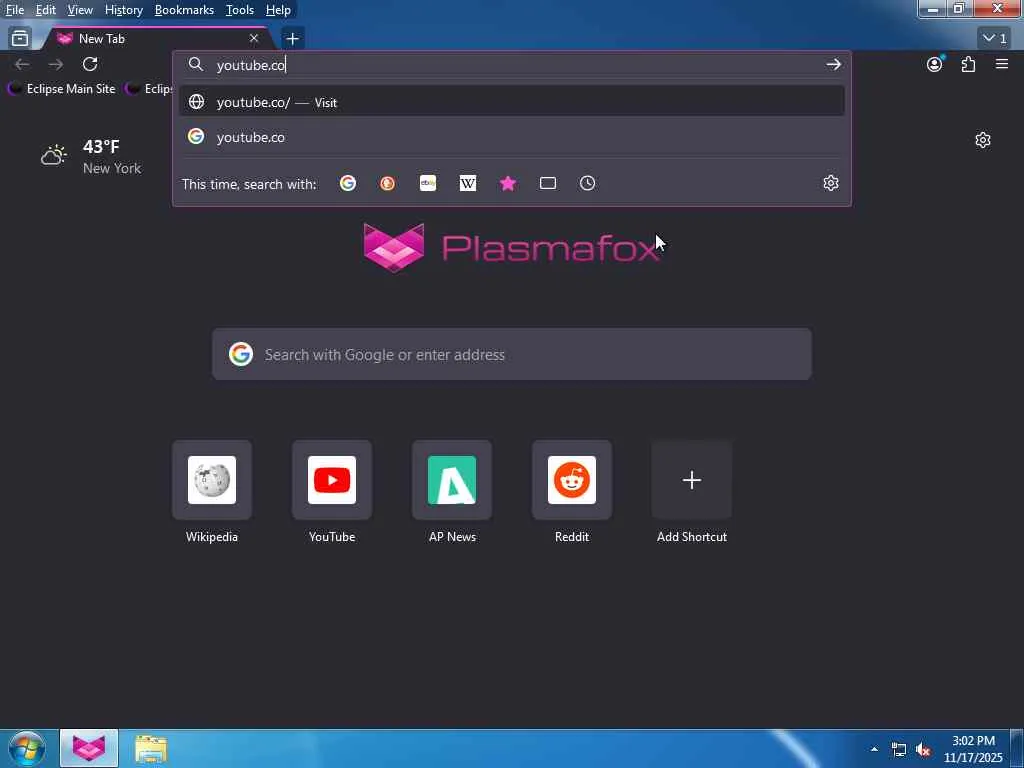Open the Eclipse Main Site bookmark

(62, 89)
